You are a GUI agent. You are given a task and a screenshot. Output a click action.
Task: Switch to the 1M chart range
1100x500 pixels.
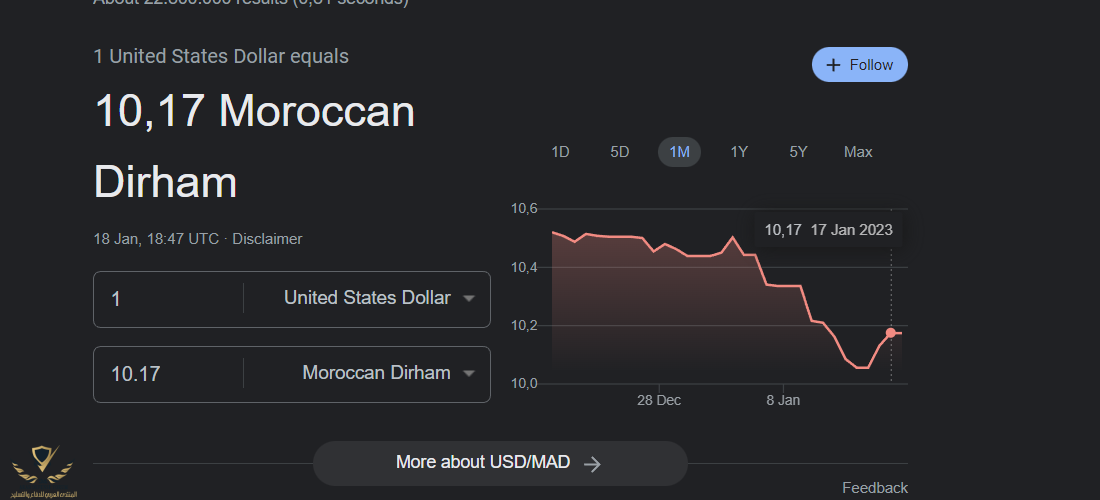tap(679, 152)
